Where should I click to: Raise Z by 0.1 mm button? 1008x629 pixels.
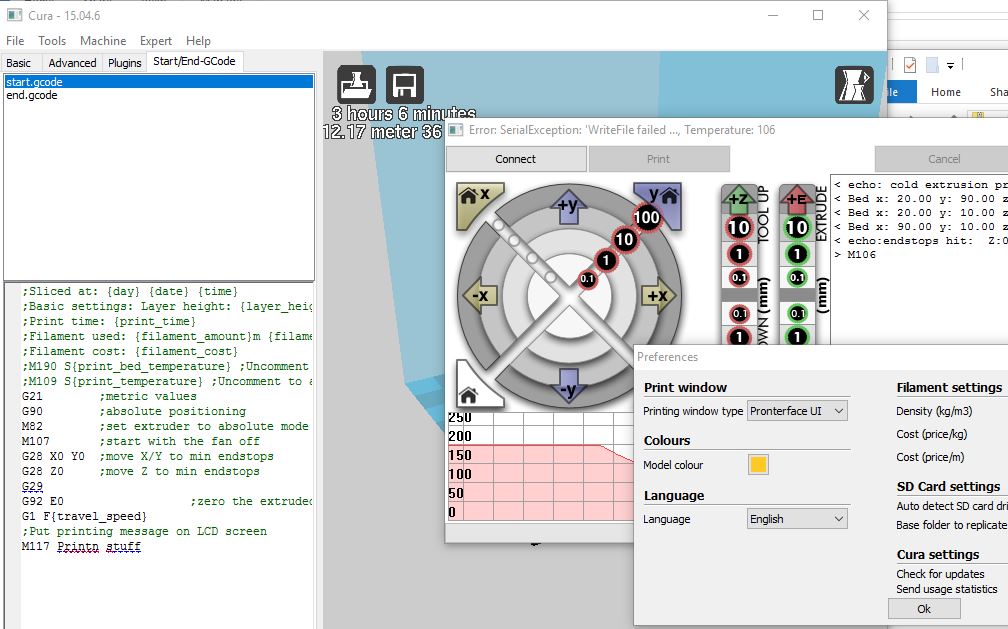(739, 278)
